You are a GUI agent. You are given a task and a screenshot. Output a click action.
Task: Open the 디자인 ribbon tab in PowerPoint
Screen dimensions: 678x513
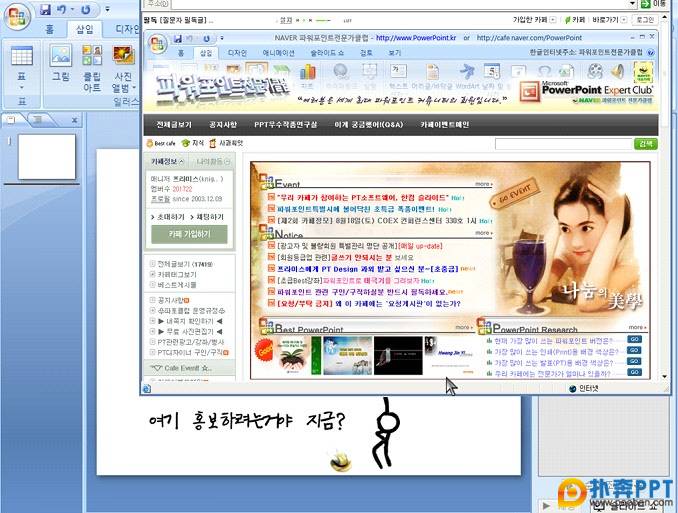click(127, 29)
